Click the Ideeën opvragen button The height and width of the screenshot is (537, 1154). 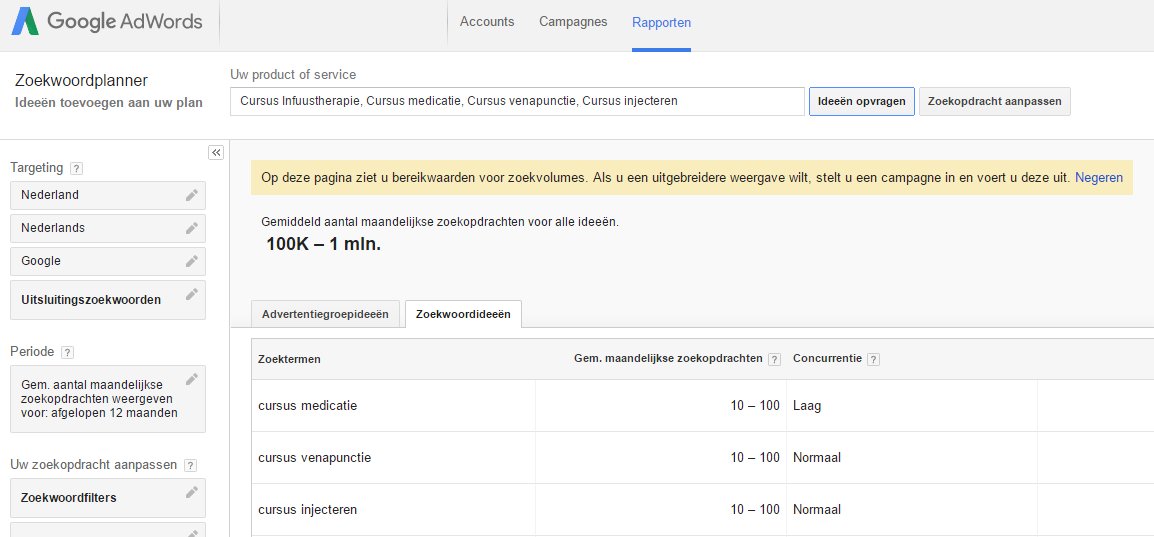[x=862, y=102]
